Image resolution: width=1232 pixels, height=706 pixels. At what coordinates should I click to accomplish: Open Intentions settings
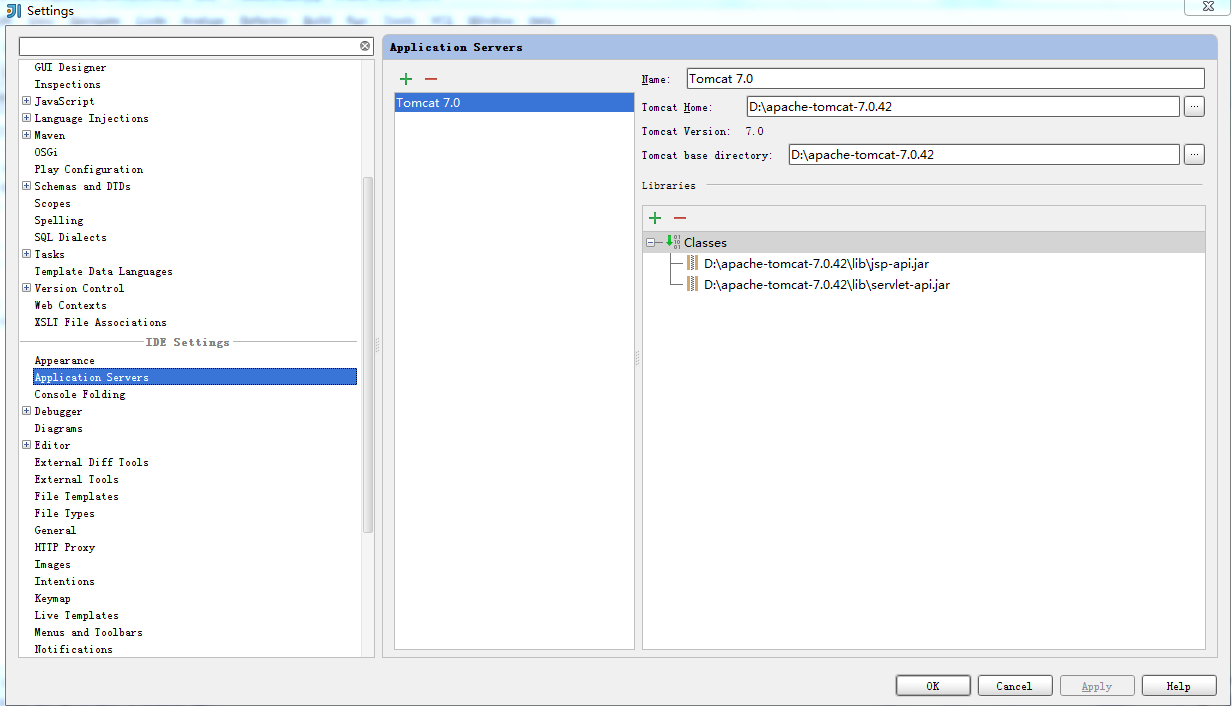coord(64,581)
